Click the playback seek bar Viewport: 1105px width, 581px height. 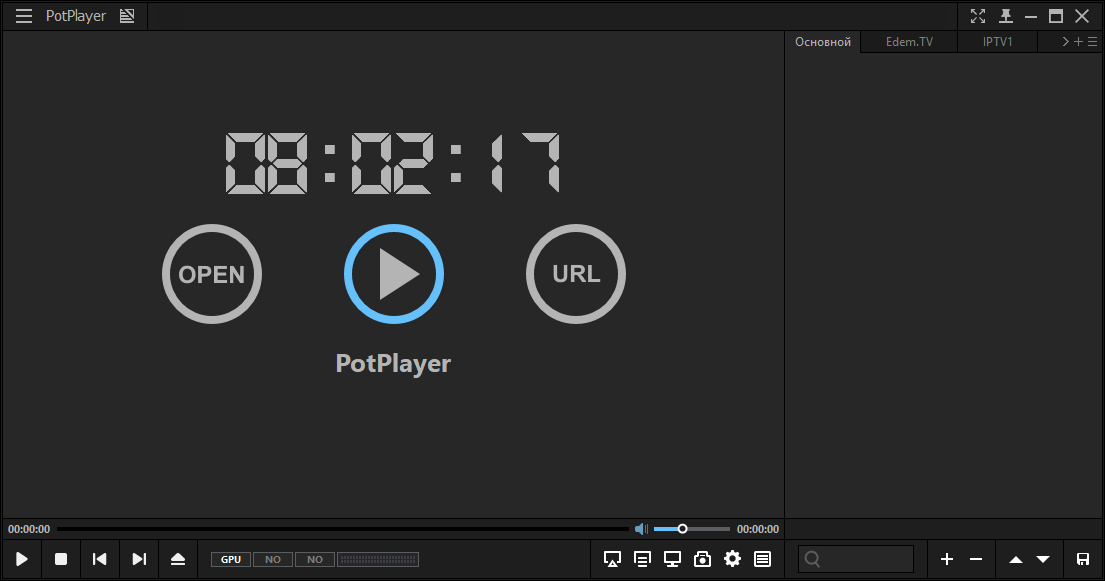[342, 529]
